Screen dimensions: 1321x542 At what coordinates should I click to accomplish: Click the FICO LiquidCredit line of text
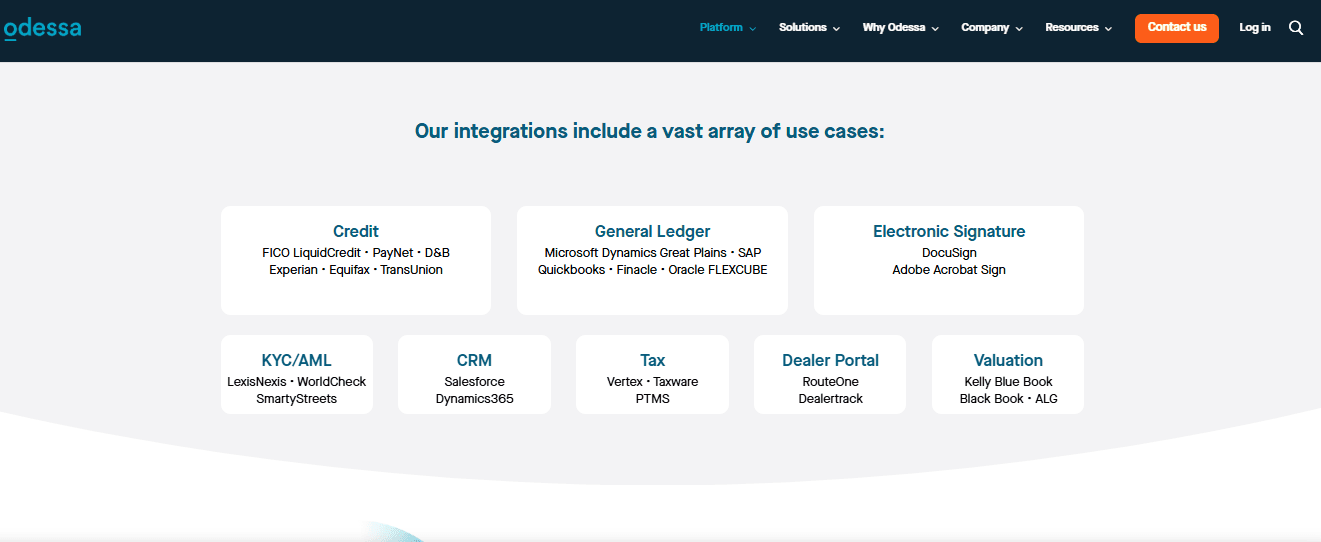pyautogui.click(x=356, y=253)
